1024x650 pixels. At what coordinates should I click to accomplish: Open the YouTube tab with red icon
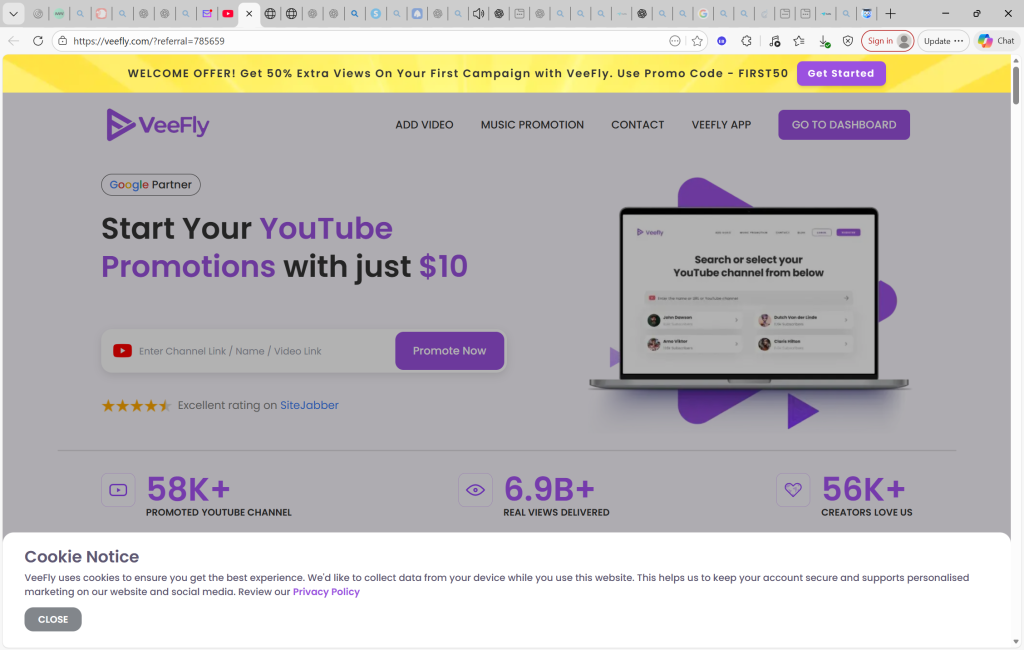pos(228,14)
